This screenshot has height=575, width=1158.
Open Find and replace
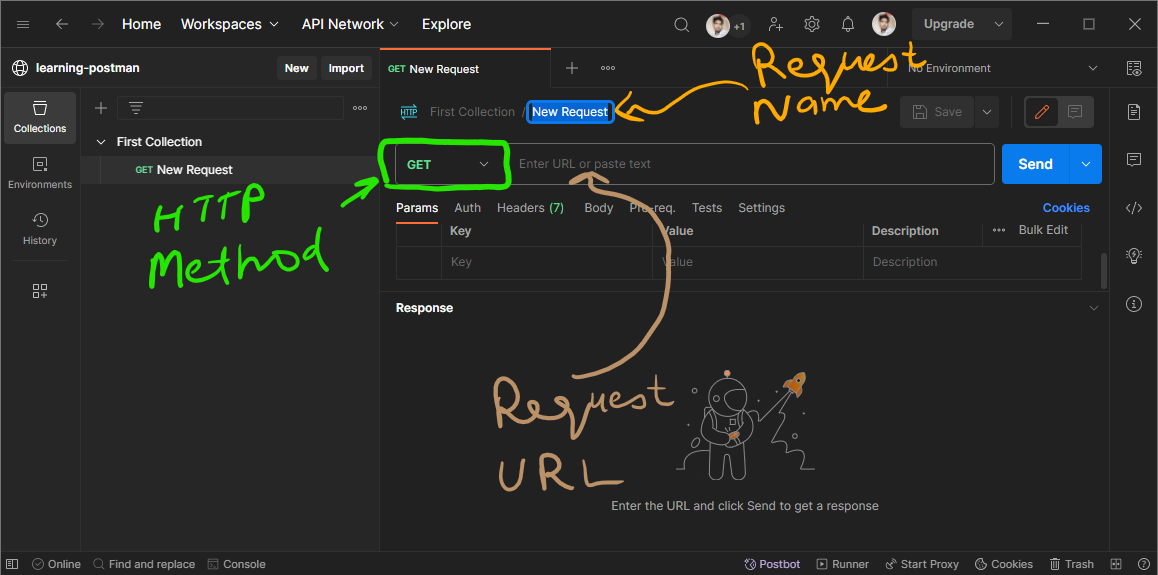pos(144,564)
